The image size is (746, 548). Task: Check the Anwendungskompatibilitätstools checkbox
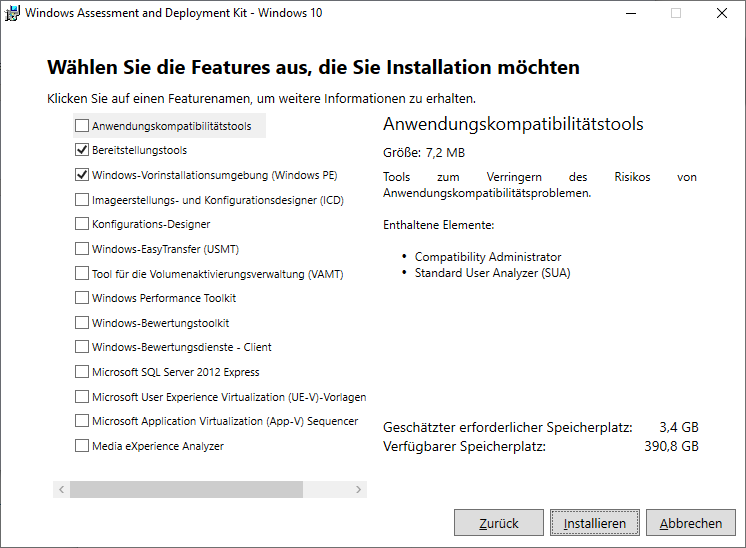[x=82, y=126]
